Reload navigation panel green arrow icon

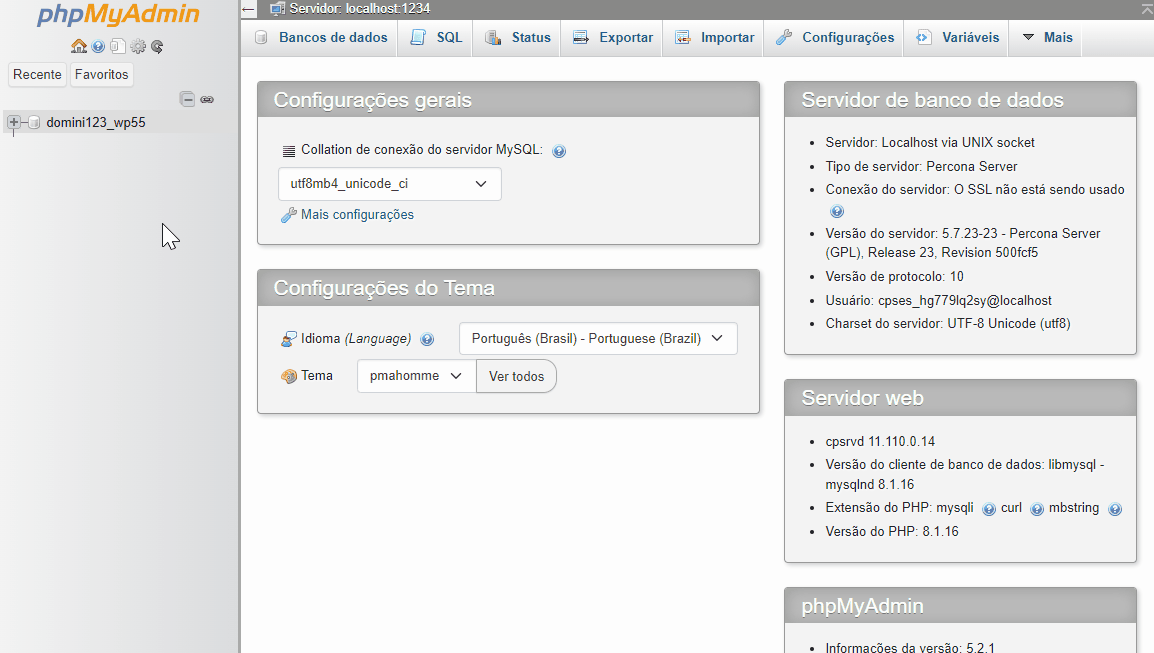coord(157,46)
